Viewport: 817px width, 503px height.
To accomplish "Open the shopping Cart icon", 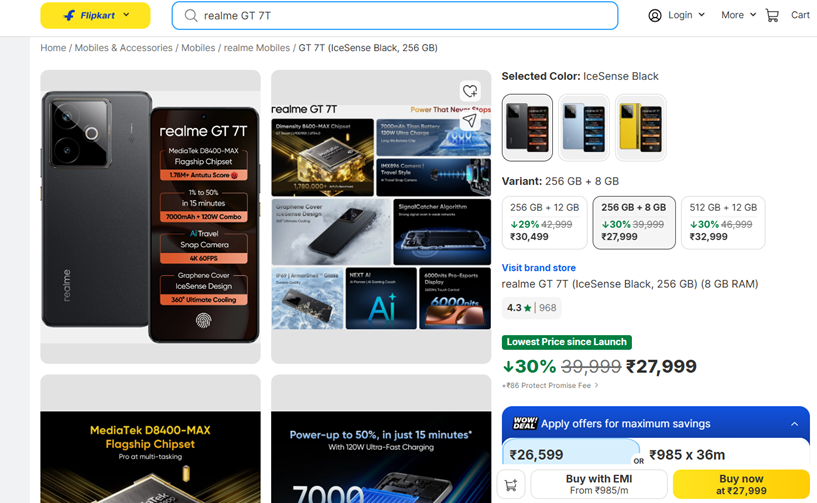I will point(772,15).
